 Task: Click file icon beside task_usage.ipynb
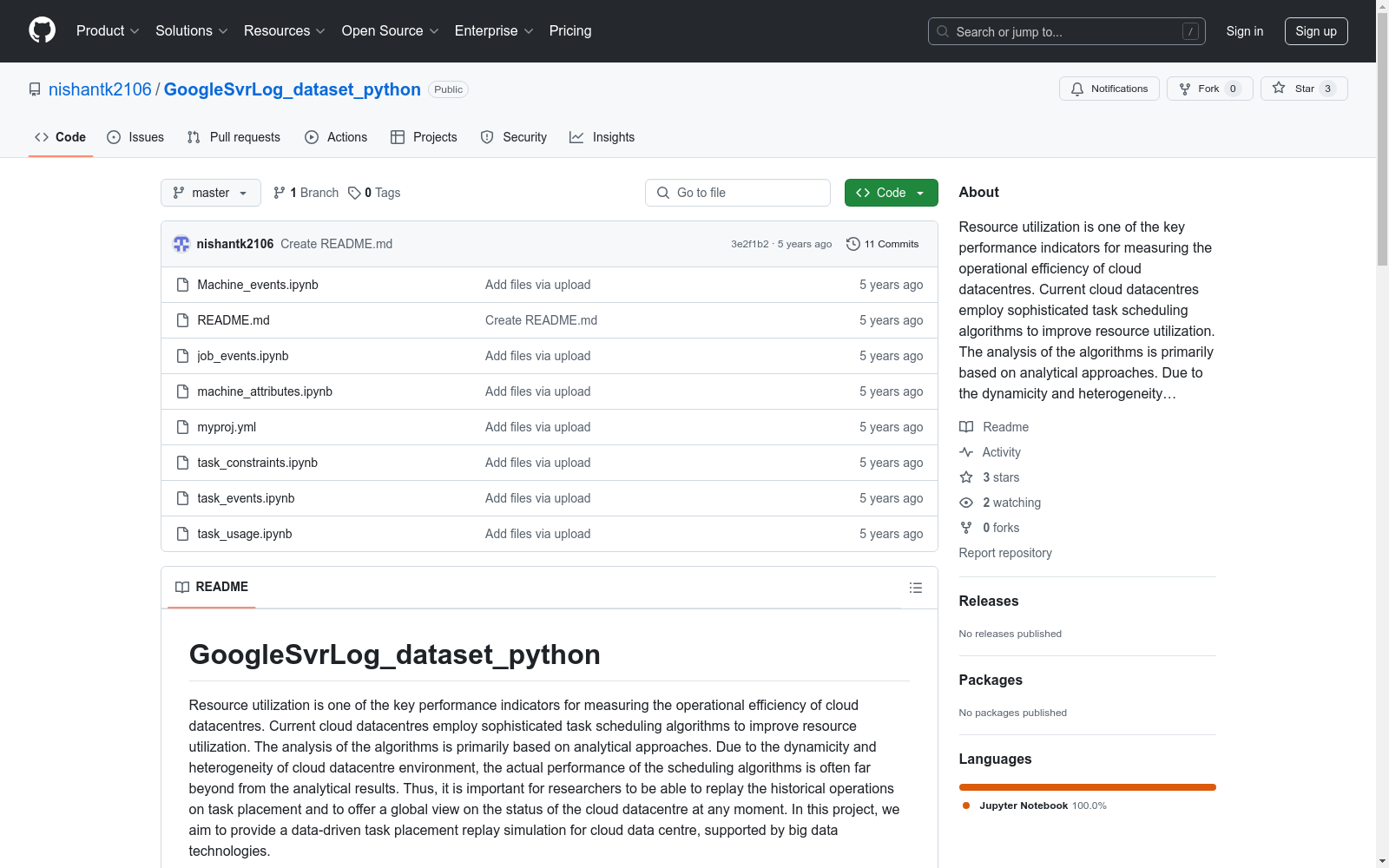(182, 534)
